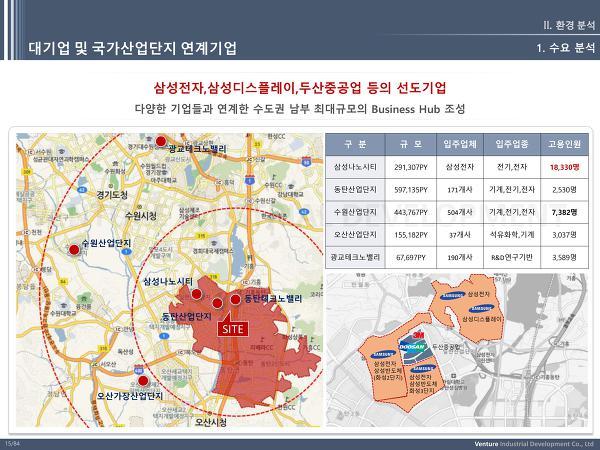Click the 597,135PY cell
Screen dimensions: 600x450
[411, 190]
